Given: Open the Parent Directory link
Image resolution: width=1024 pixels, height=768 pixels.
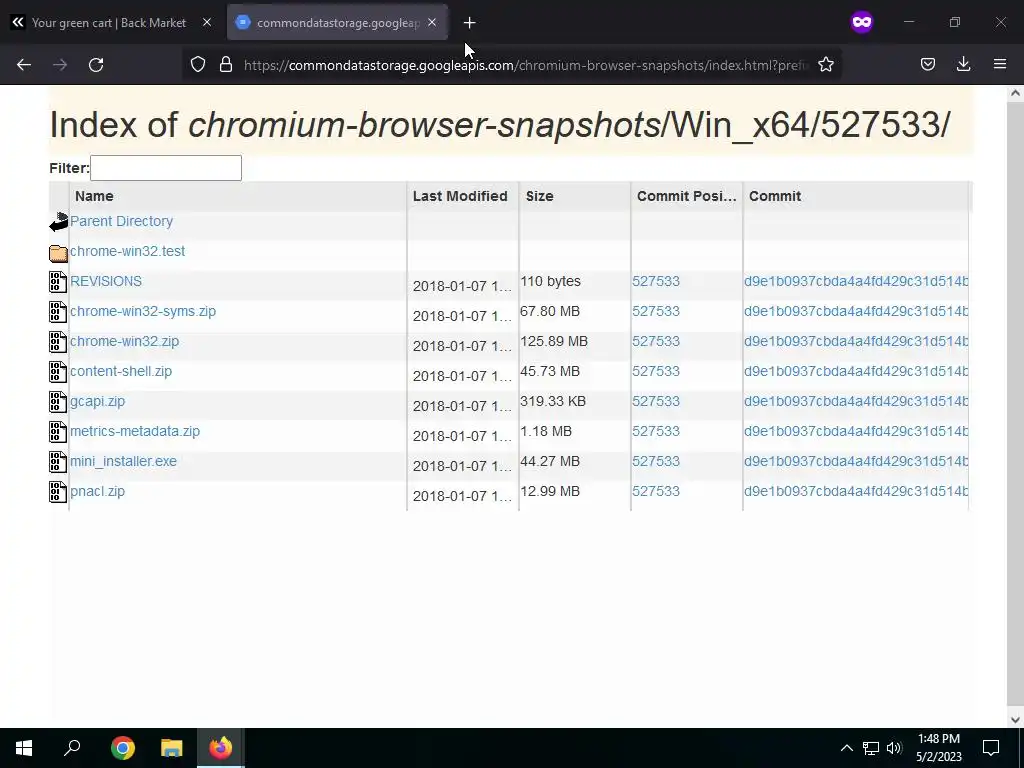Looking at the screenshot, I should coord(121,221).
